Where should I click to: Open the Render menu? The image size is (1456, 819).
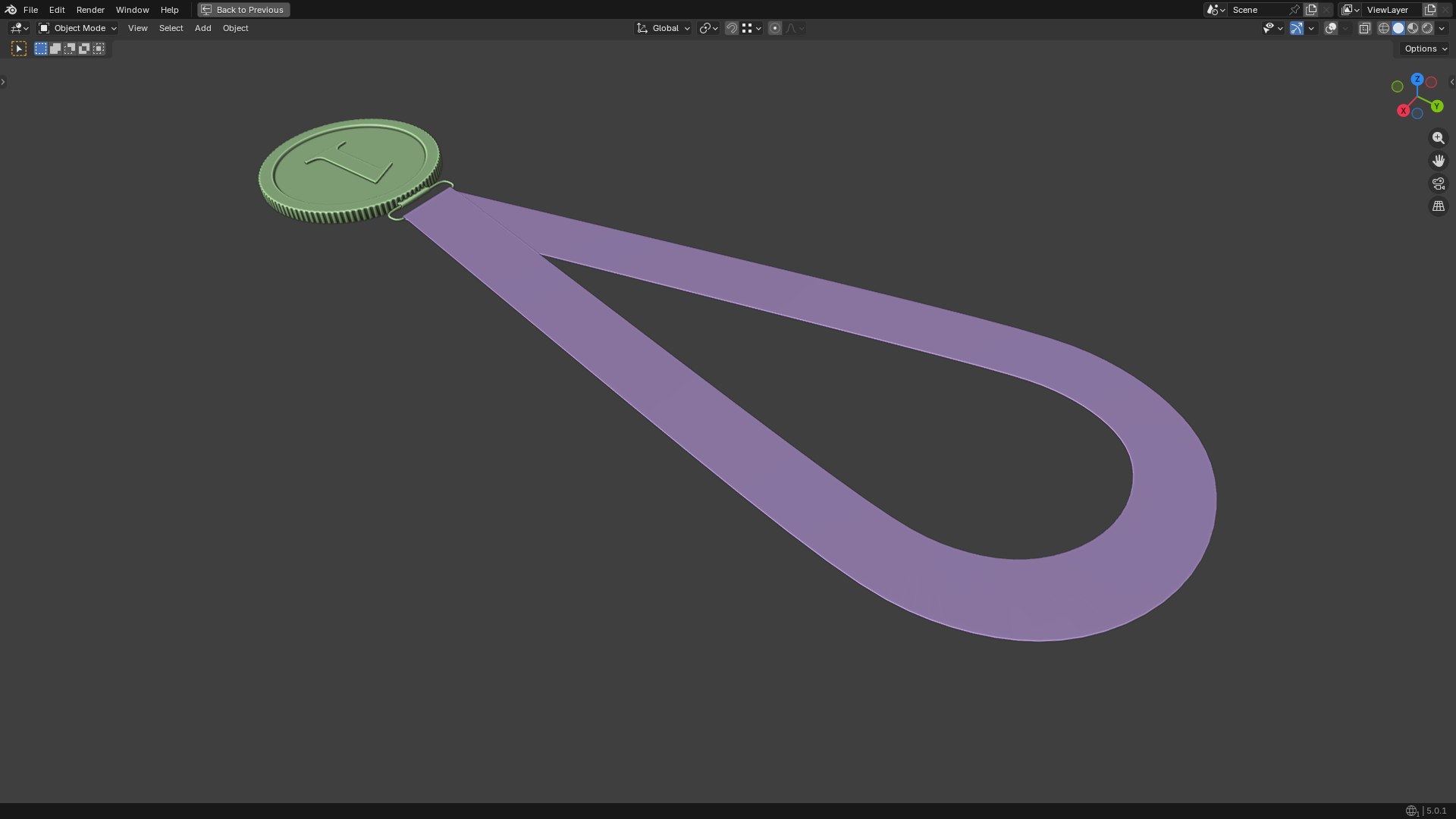pyautogui.click(x=90, y=10)
